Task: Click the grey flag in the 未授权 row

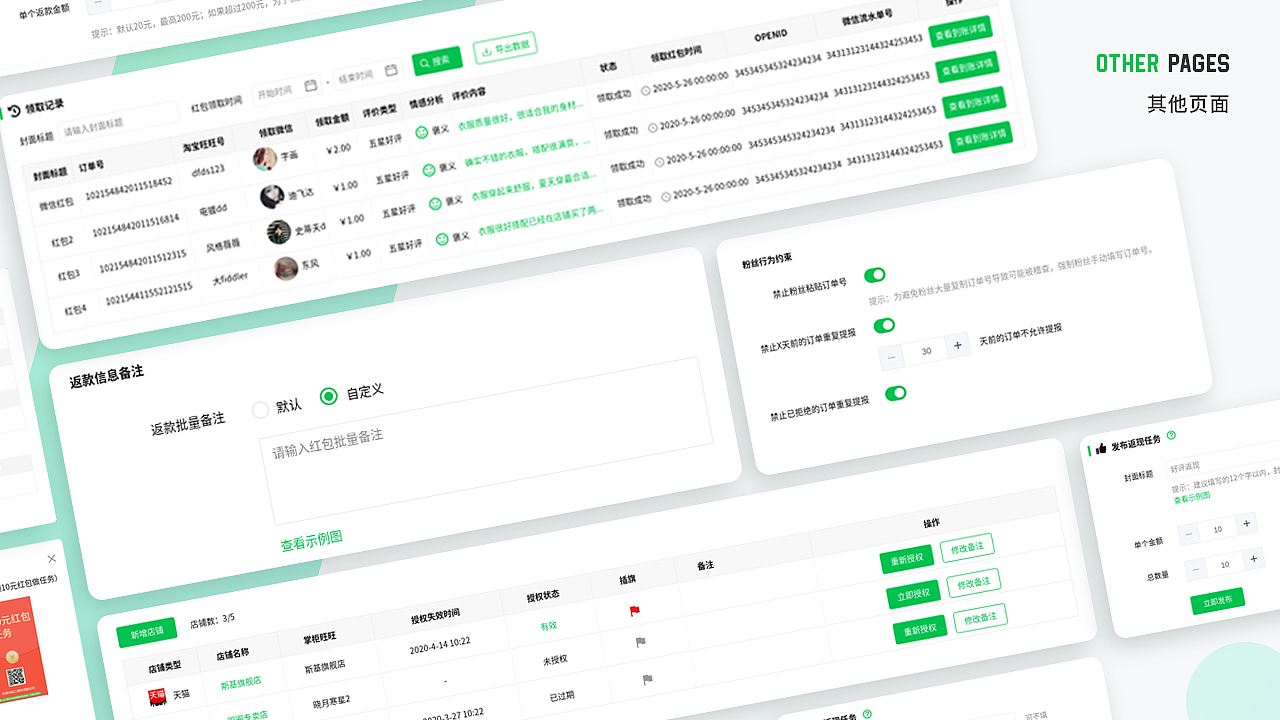Action: tap(640, 643)
